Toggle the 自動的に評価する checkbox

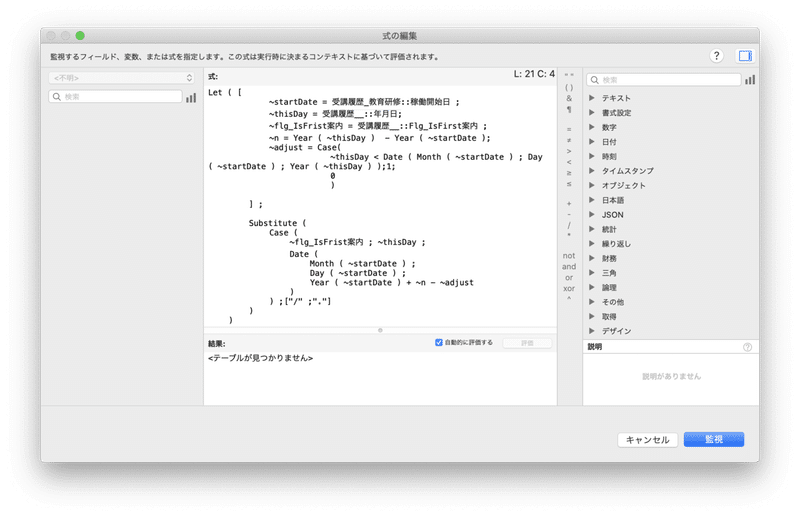438,342
